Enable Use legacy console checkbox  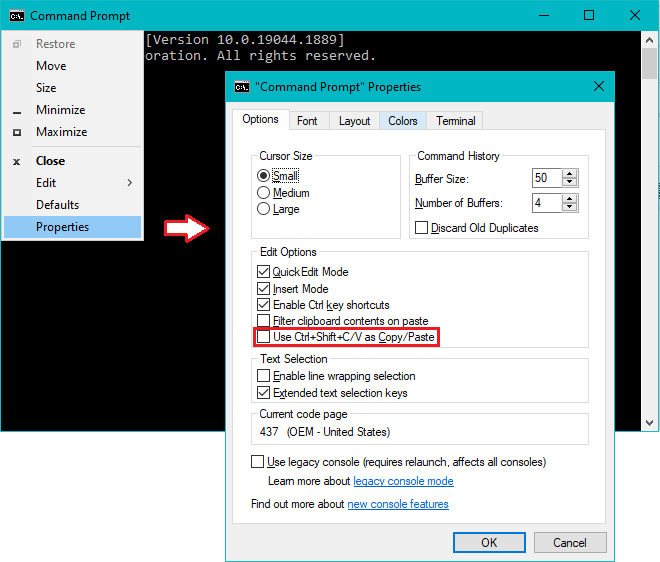(x=258, y=462)
